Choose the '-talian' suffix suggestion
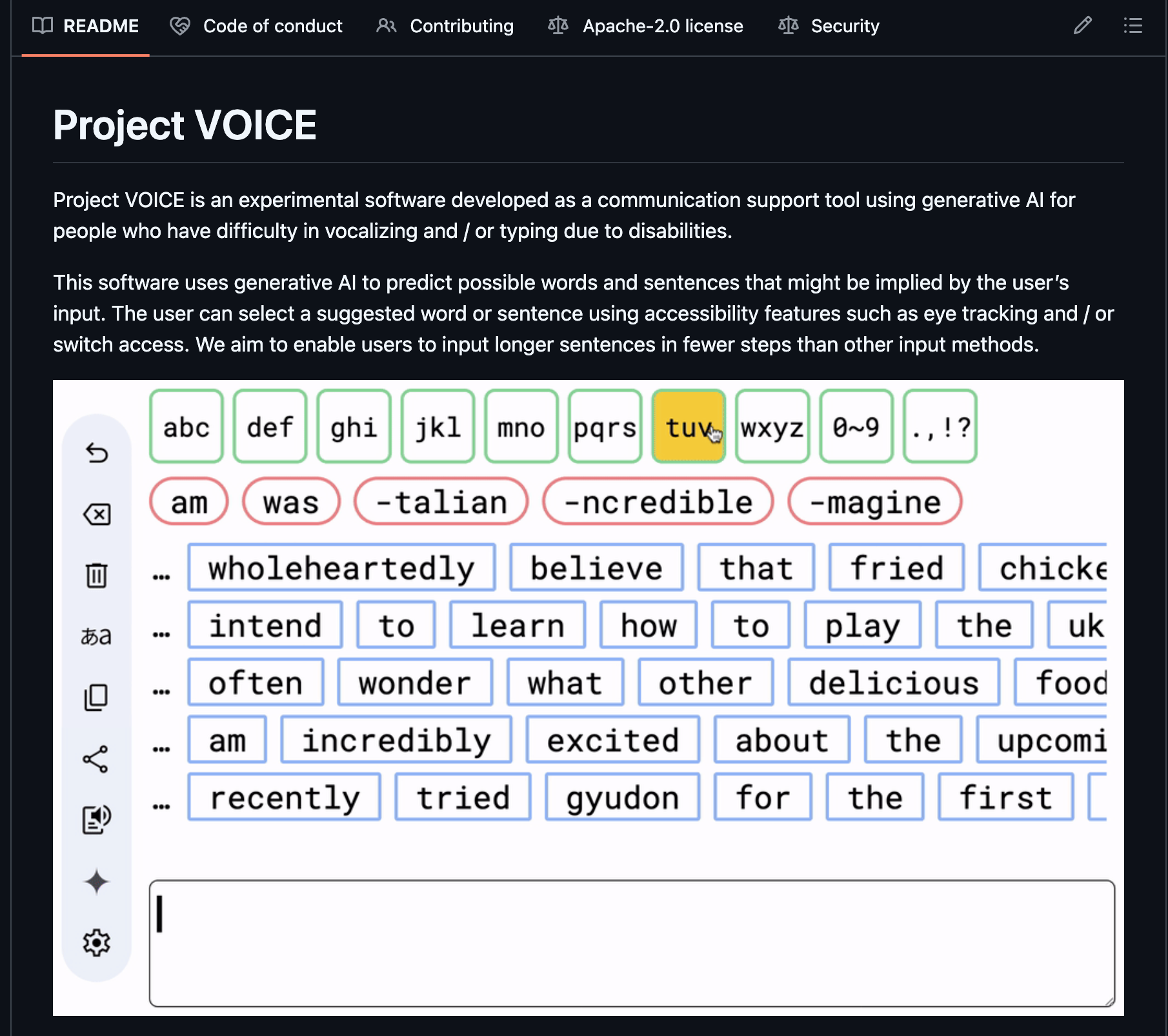This screenshot has width=1168, height=1036. 441,501
